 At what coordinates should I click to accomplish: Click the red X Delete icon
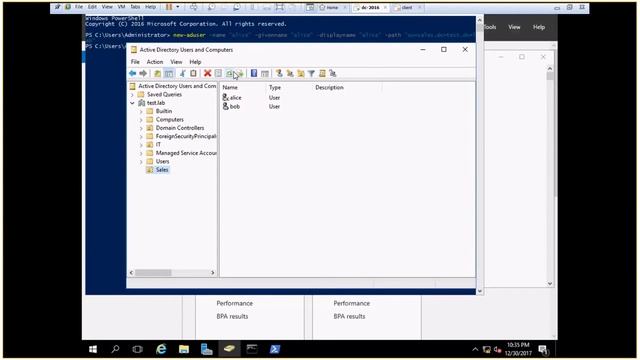207,73
